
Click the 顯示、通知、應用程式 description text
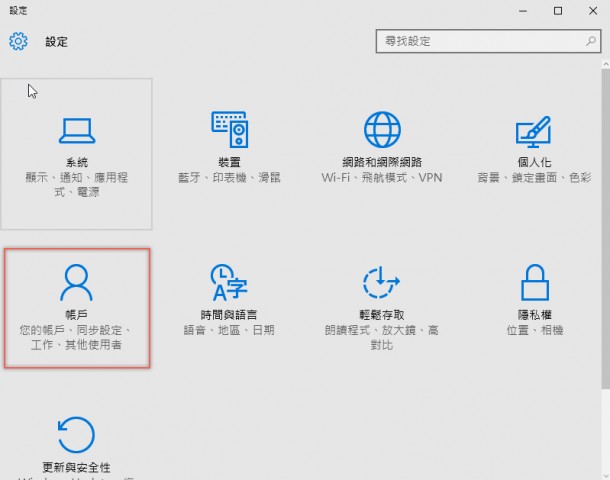click(77, 185)
